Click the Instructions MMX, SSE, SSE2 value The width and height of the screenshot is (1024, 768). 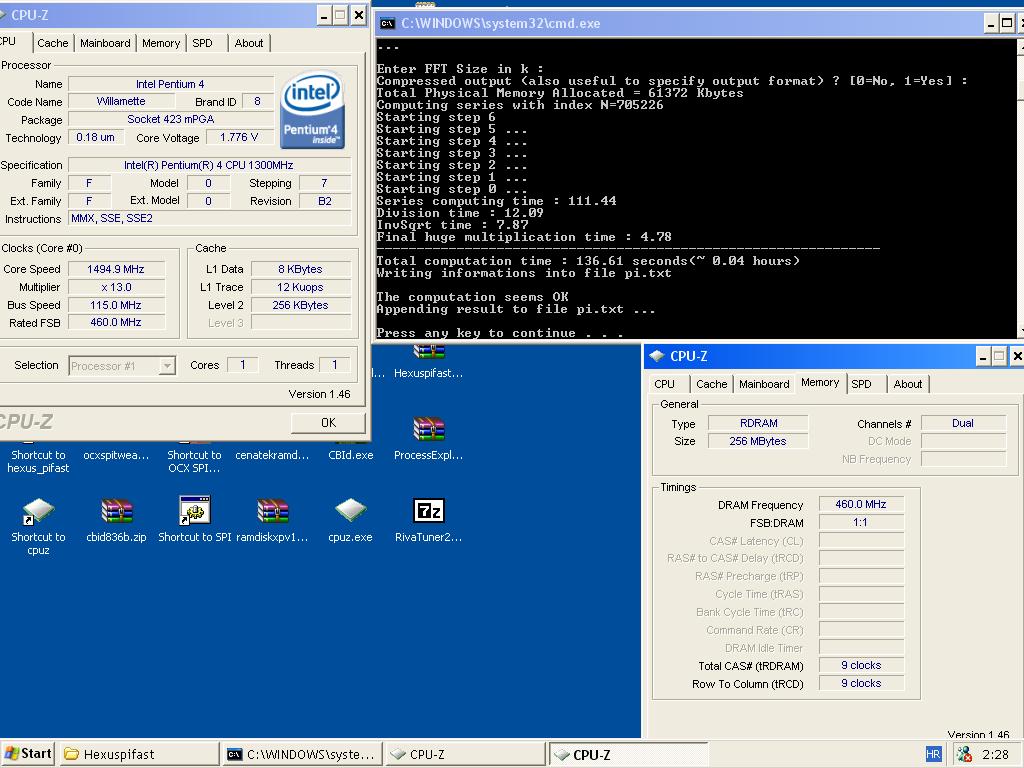(209, 218)
